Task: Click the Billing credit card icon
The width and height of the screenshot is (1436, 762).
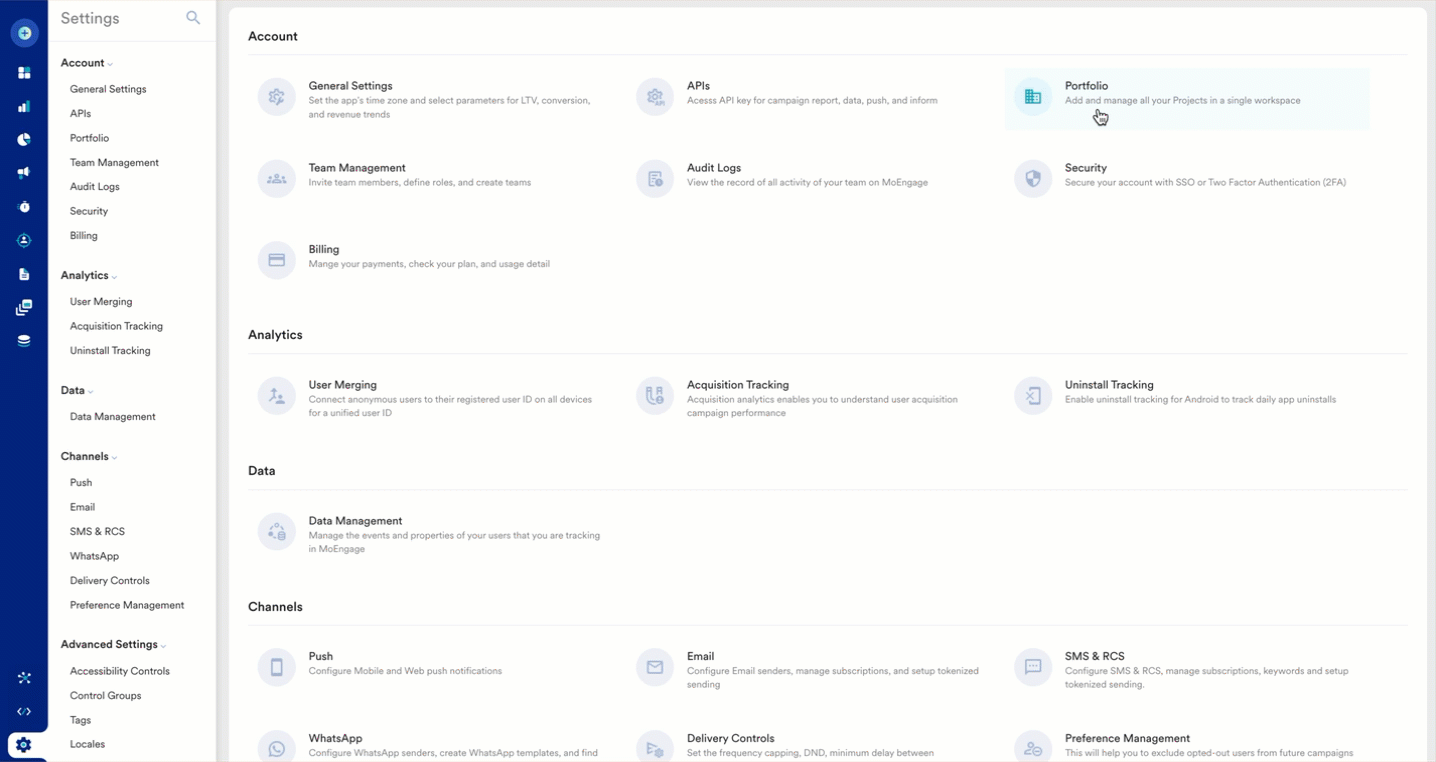Action: click(x=277, y=260)
